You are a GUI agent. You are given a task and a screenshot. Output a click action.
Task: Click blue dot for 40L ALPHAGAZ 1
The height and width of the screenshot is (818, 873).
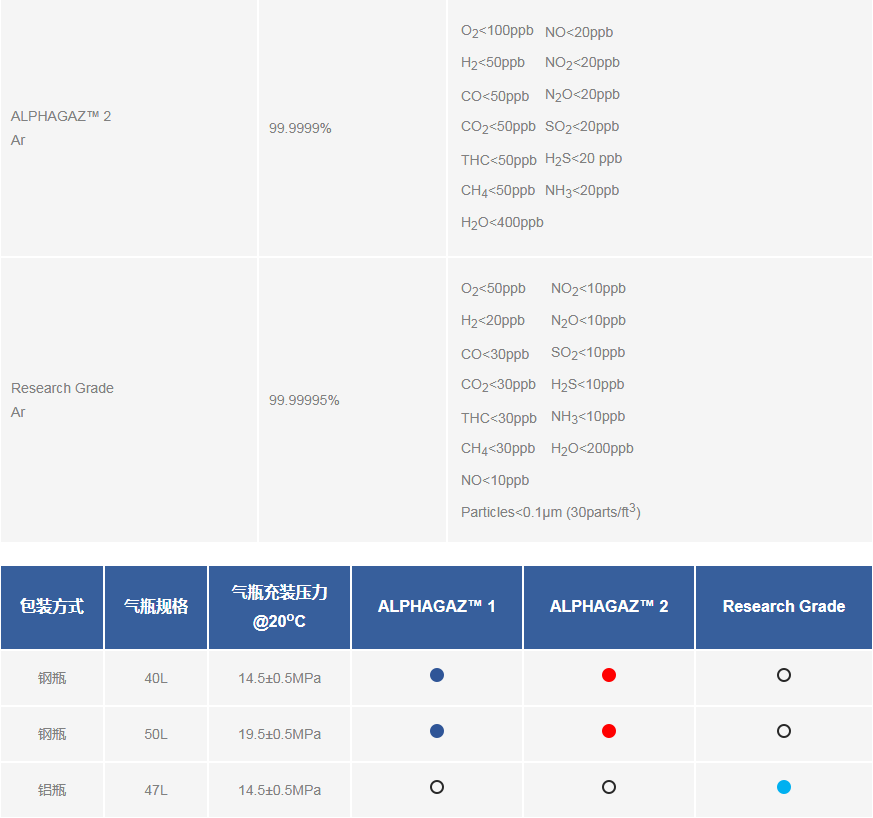[437, 675]
